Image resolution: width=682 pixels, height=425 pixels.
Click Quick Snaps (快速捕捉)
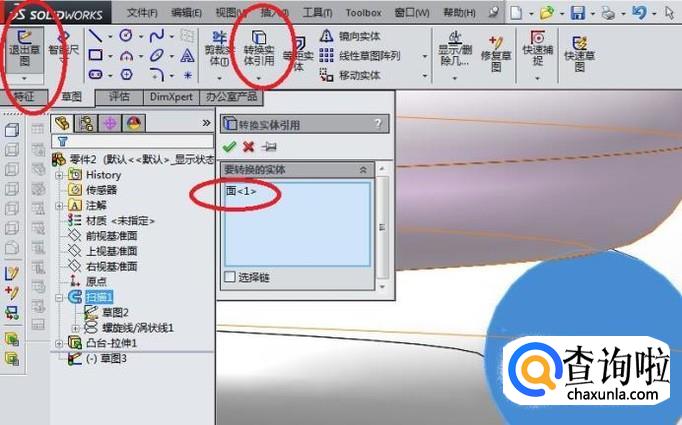(538, 48)
